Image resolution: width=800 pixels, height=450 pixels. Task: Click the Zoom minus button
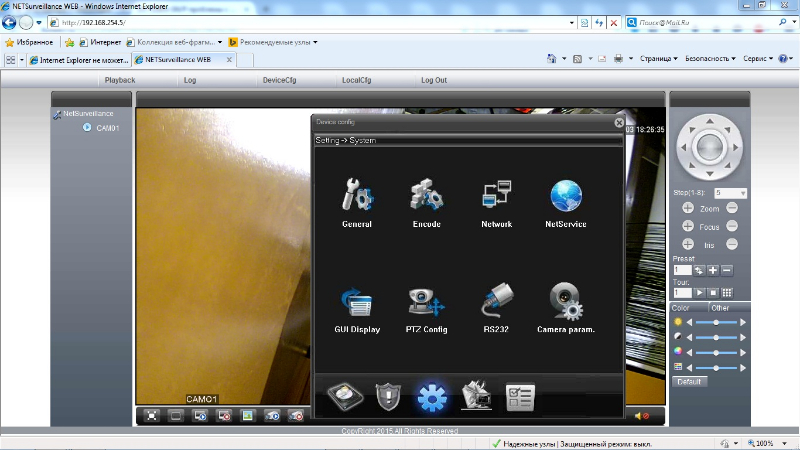pyautogui.click(x=732, y=208)
